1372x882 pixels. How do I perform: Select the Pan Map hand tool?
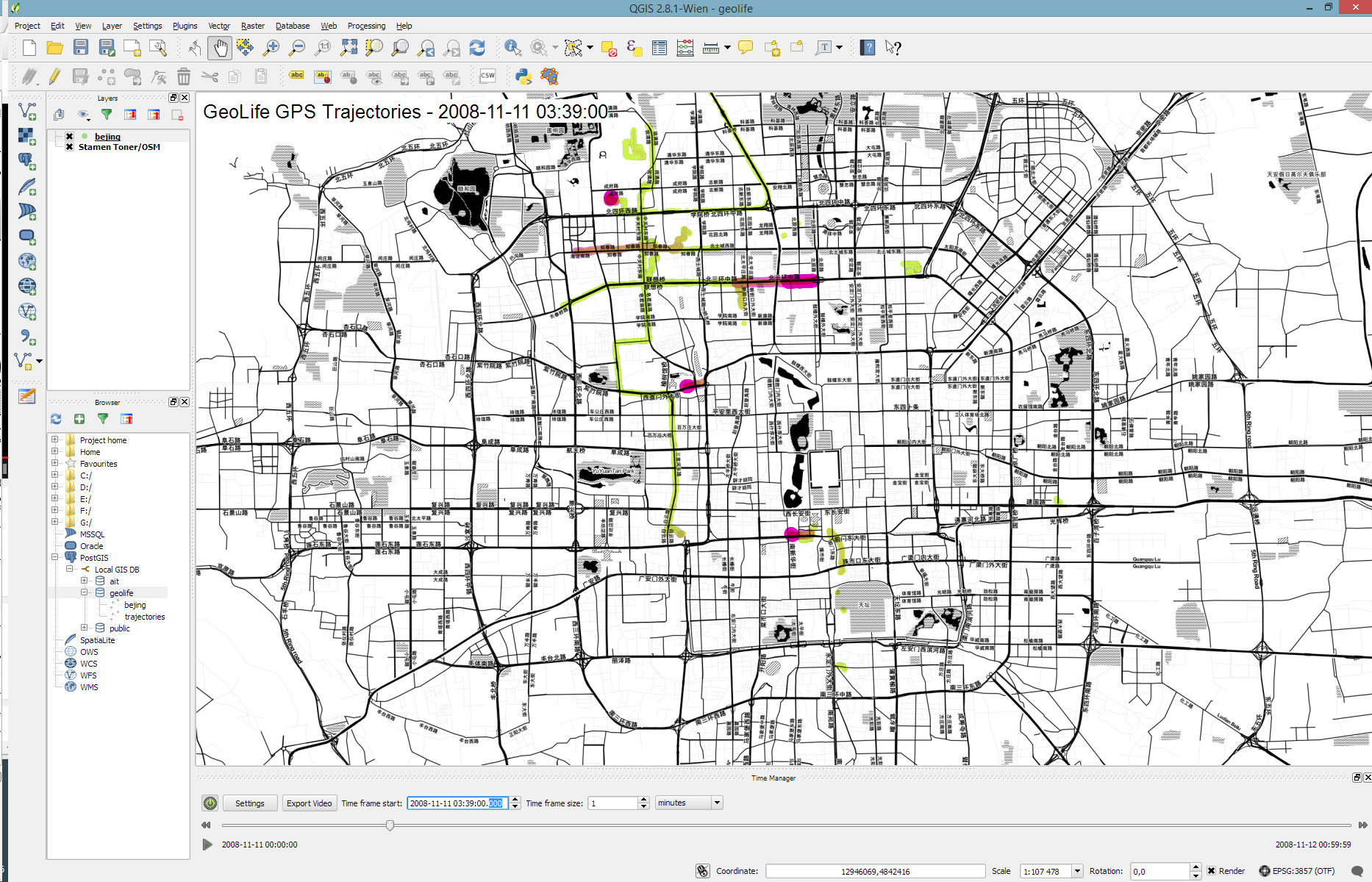[220, 49]
